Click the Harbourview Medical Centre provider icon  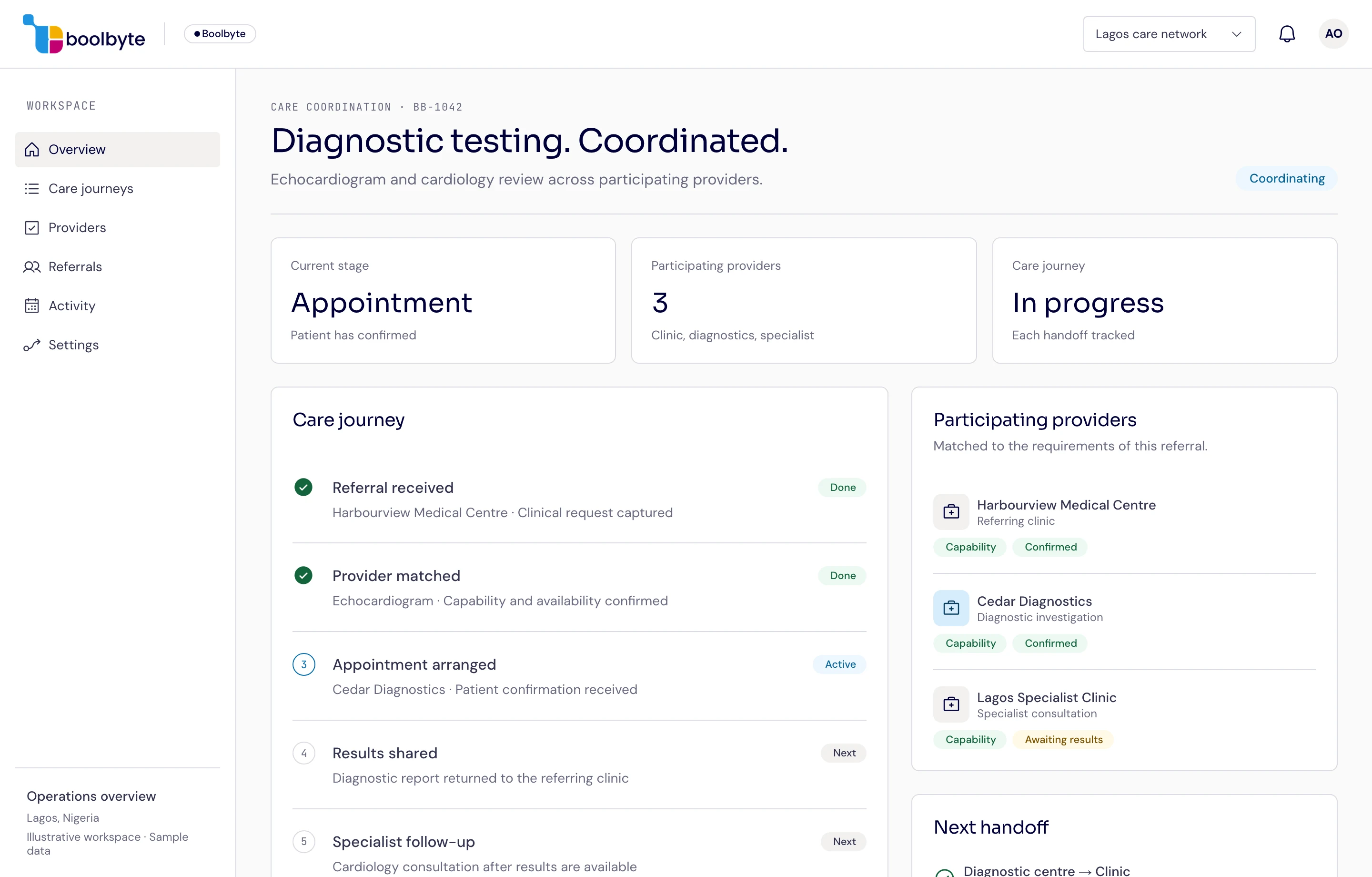951,511
